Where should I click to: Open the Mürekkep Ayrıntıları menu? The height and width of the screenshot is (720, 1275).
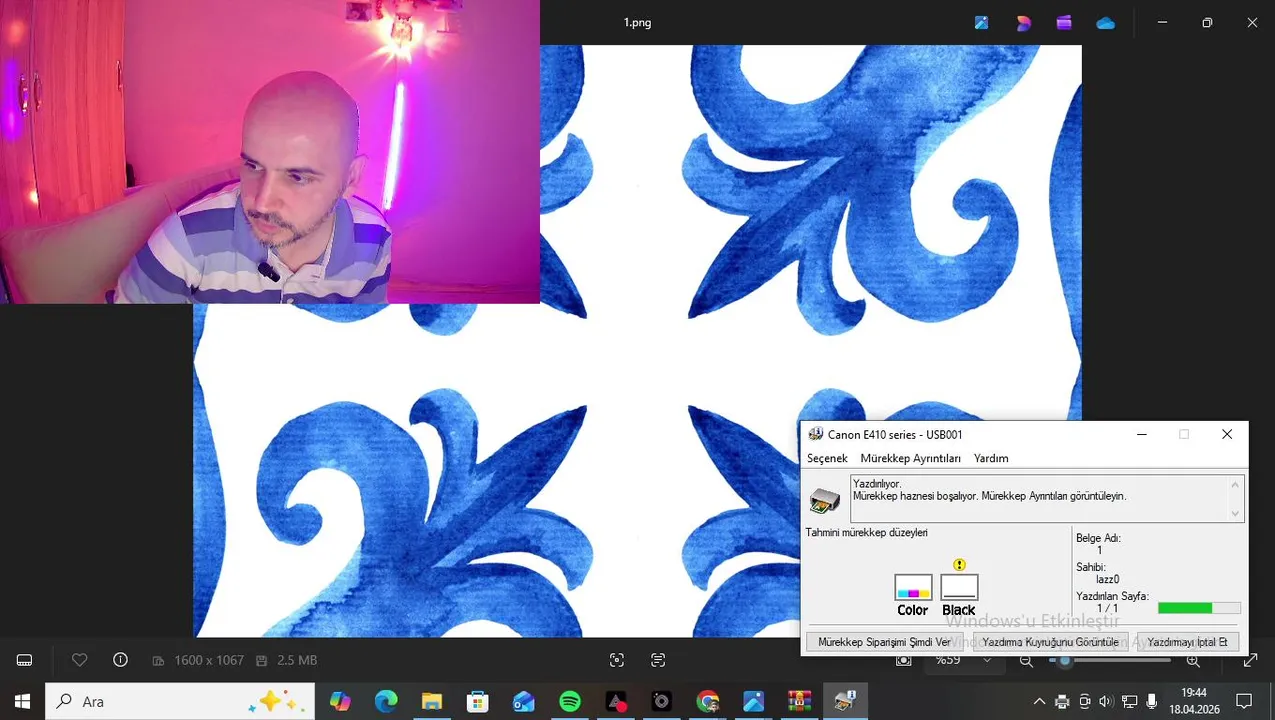click(x=910, y=458)
